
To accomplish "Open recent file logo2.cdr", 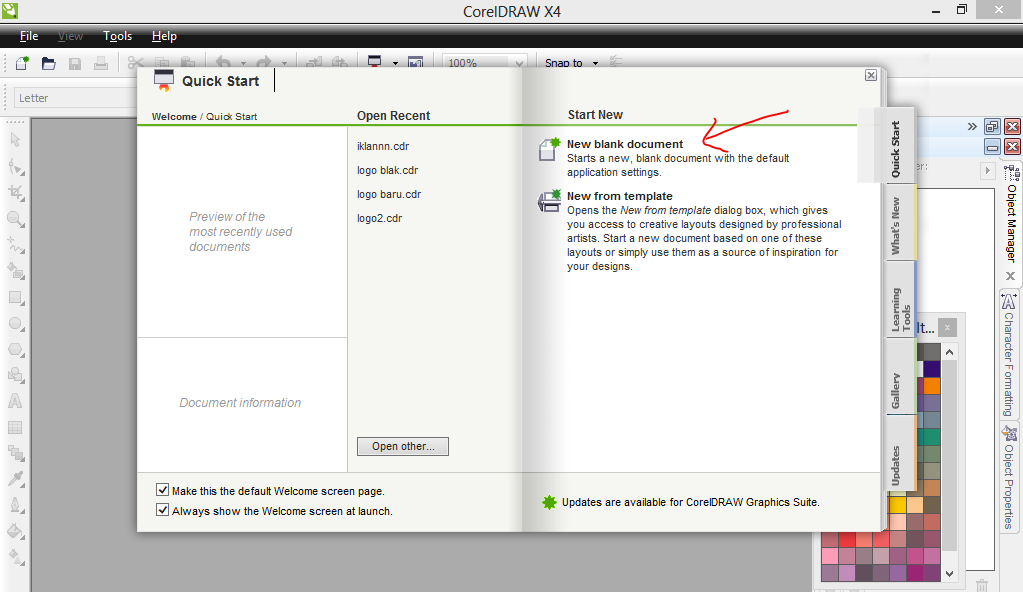I will click(379, 218).
